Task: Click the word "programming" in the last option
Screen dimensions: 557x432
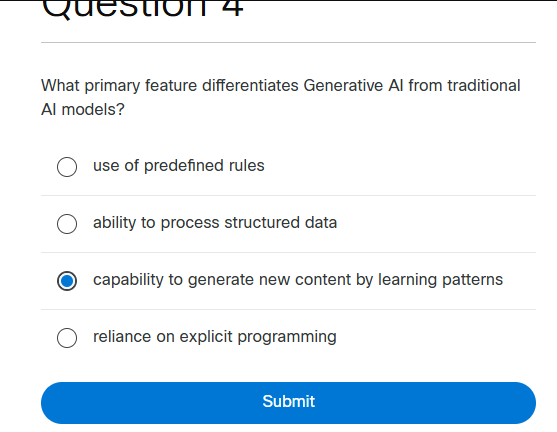Action: [287, 337]
